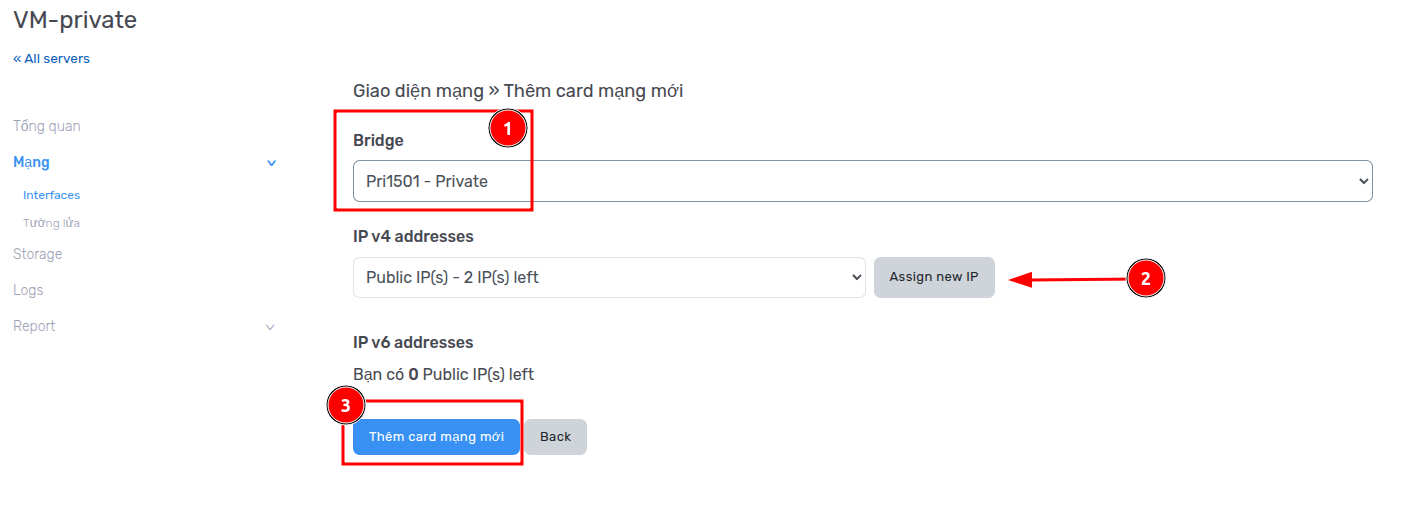Collapse the Mạng section chevron
Image resolution: width=1416 pixels, height=510 pixels.
coord(272,163)
